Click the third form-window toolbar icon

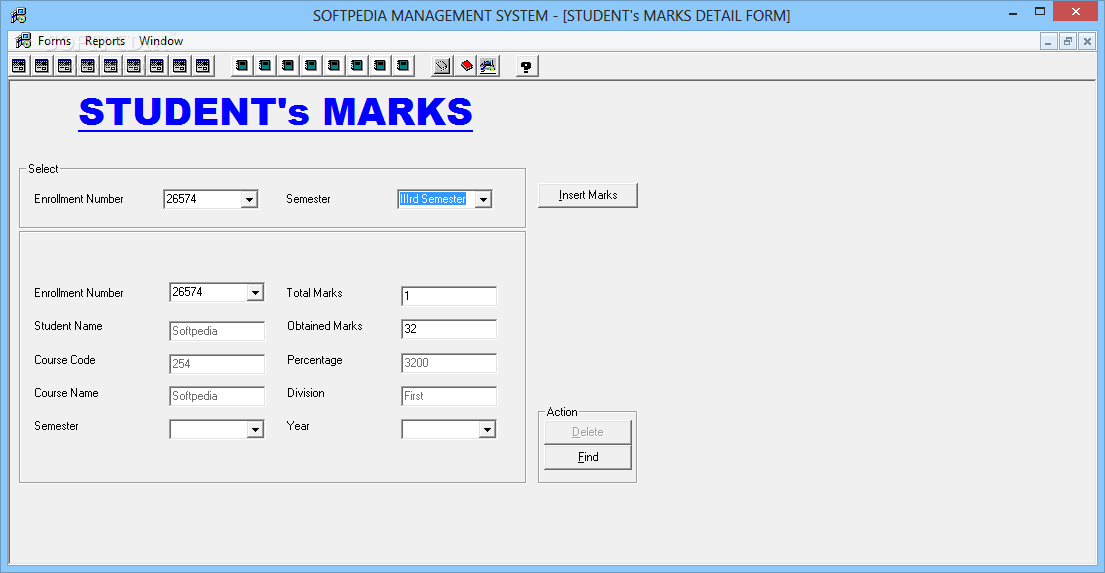point(65,66)
